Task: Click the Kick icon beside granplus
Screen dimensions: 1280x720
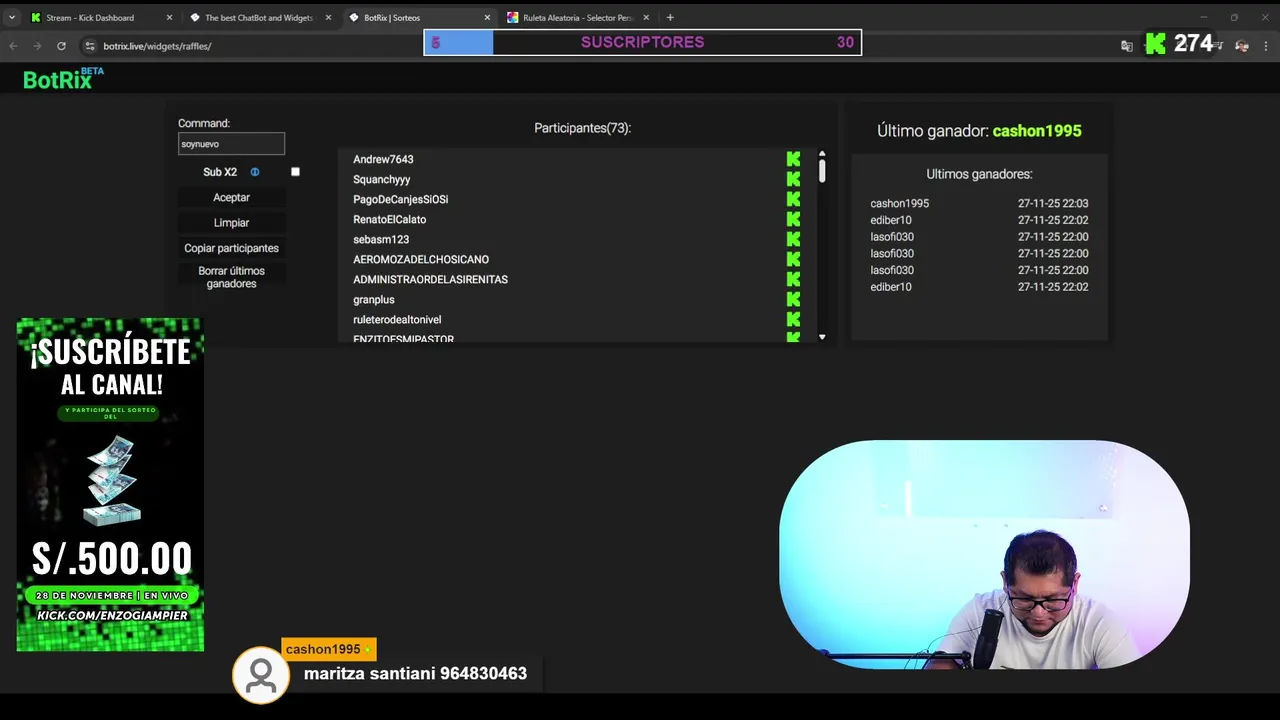Action: [x=793, y=299]
